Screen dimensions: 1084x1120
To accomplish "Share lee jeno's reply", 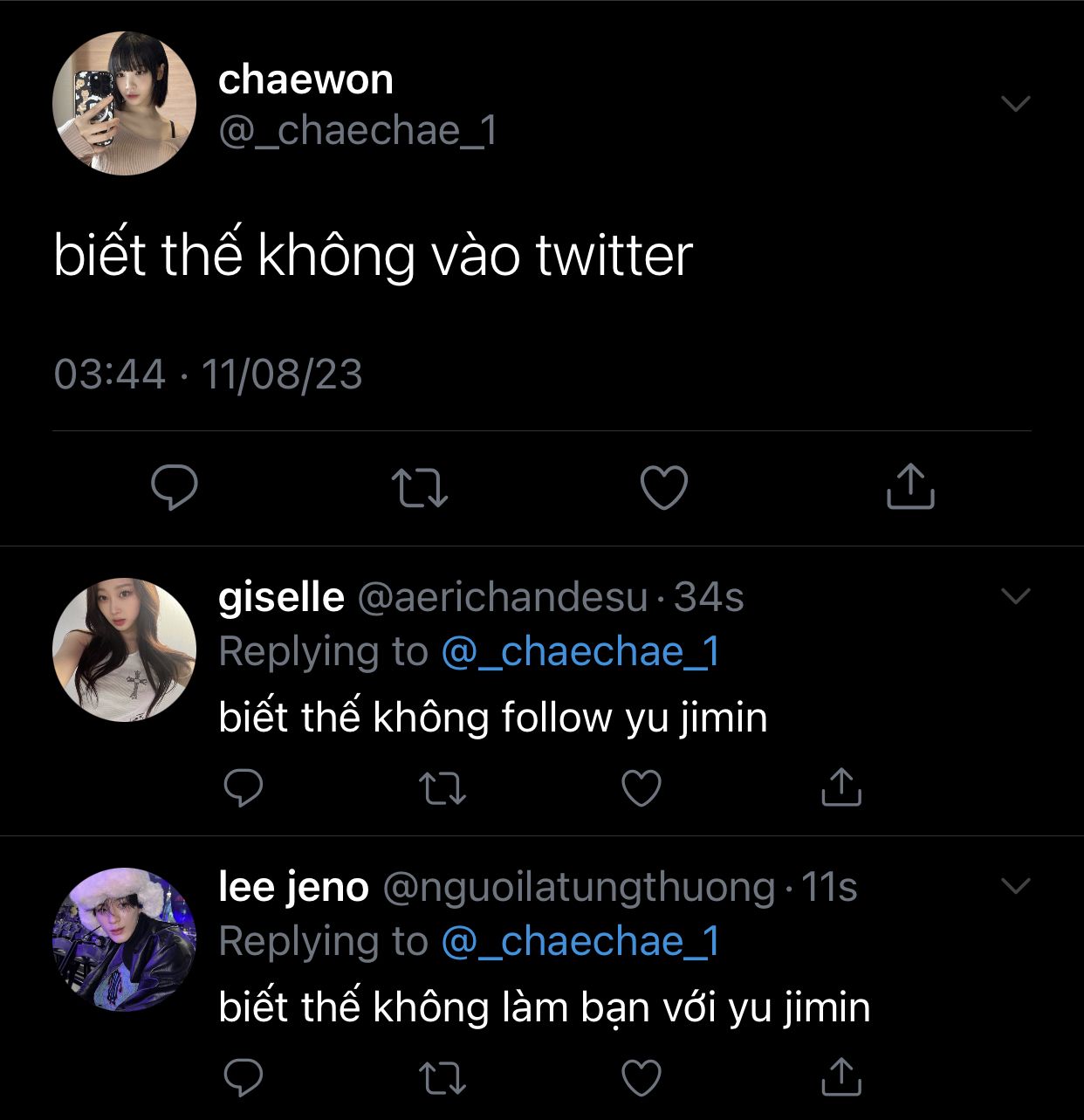I will click(841, 1076).
